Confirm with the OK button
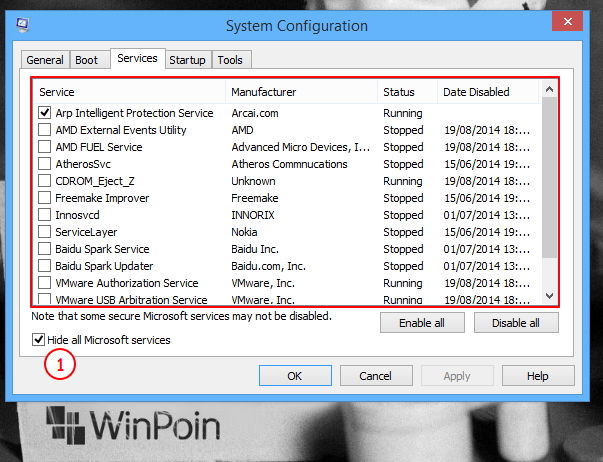 tap(295, 375)
